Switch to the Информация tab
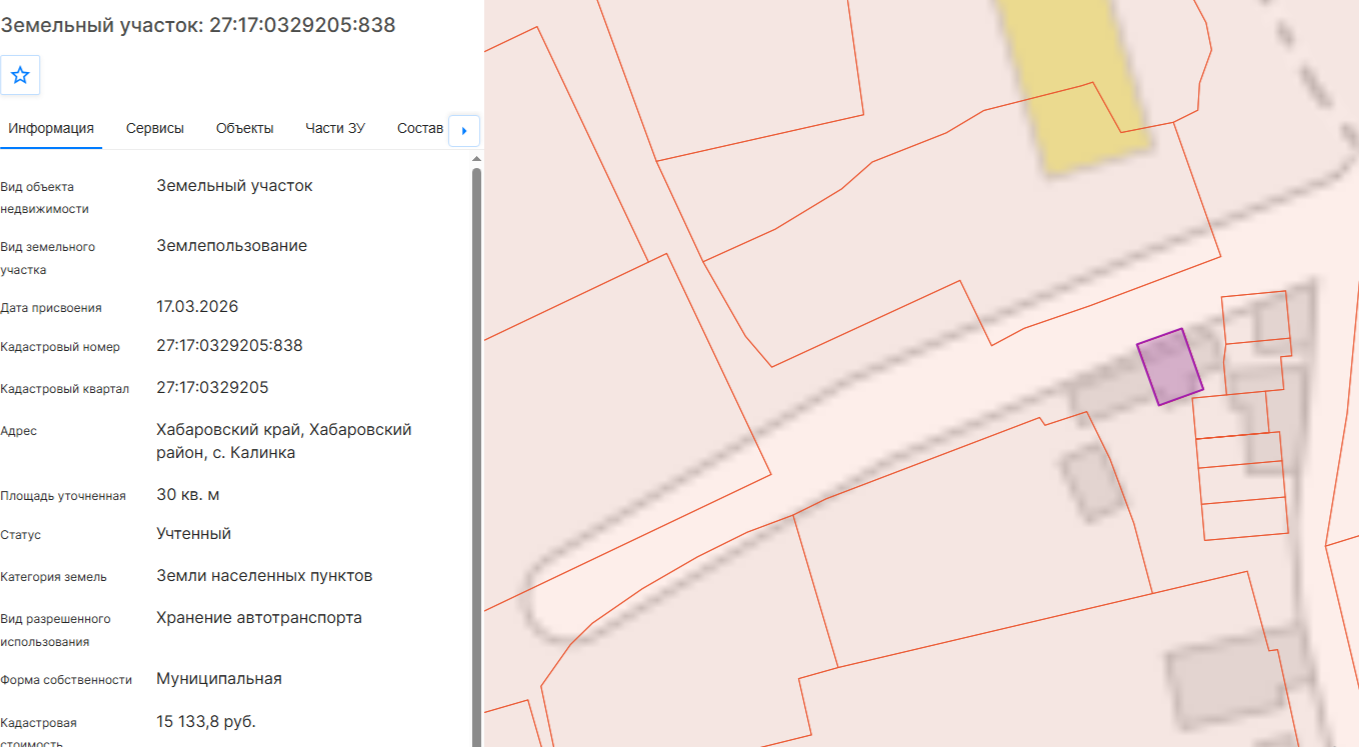The height and width of the screenshot is (747, 1359). tap(51, 128)
